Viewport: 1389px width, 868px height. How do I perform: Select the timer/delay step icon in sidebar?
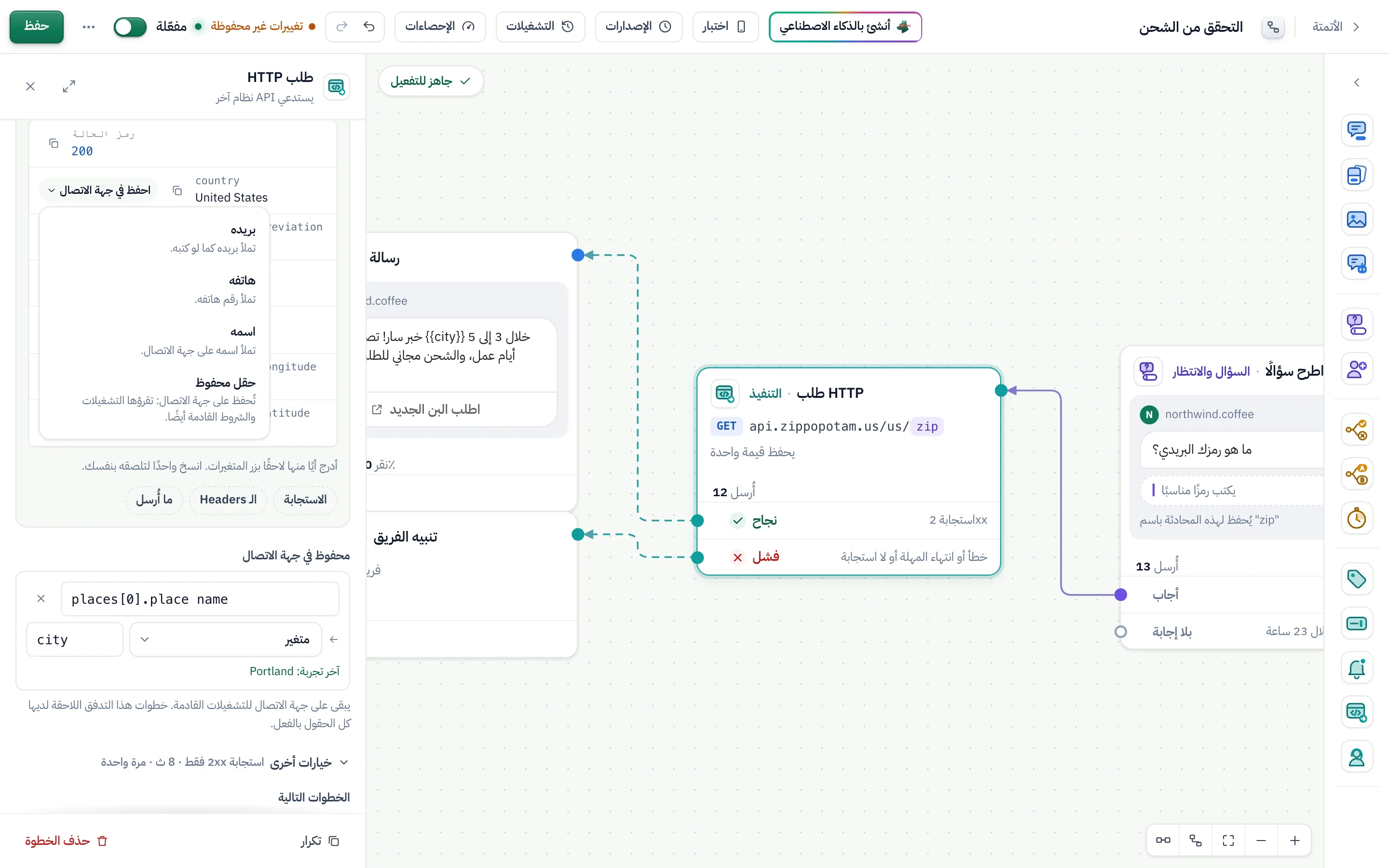point(1356,518)
